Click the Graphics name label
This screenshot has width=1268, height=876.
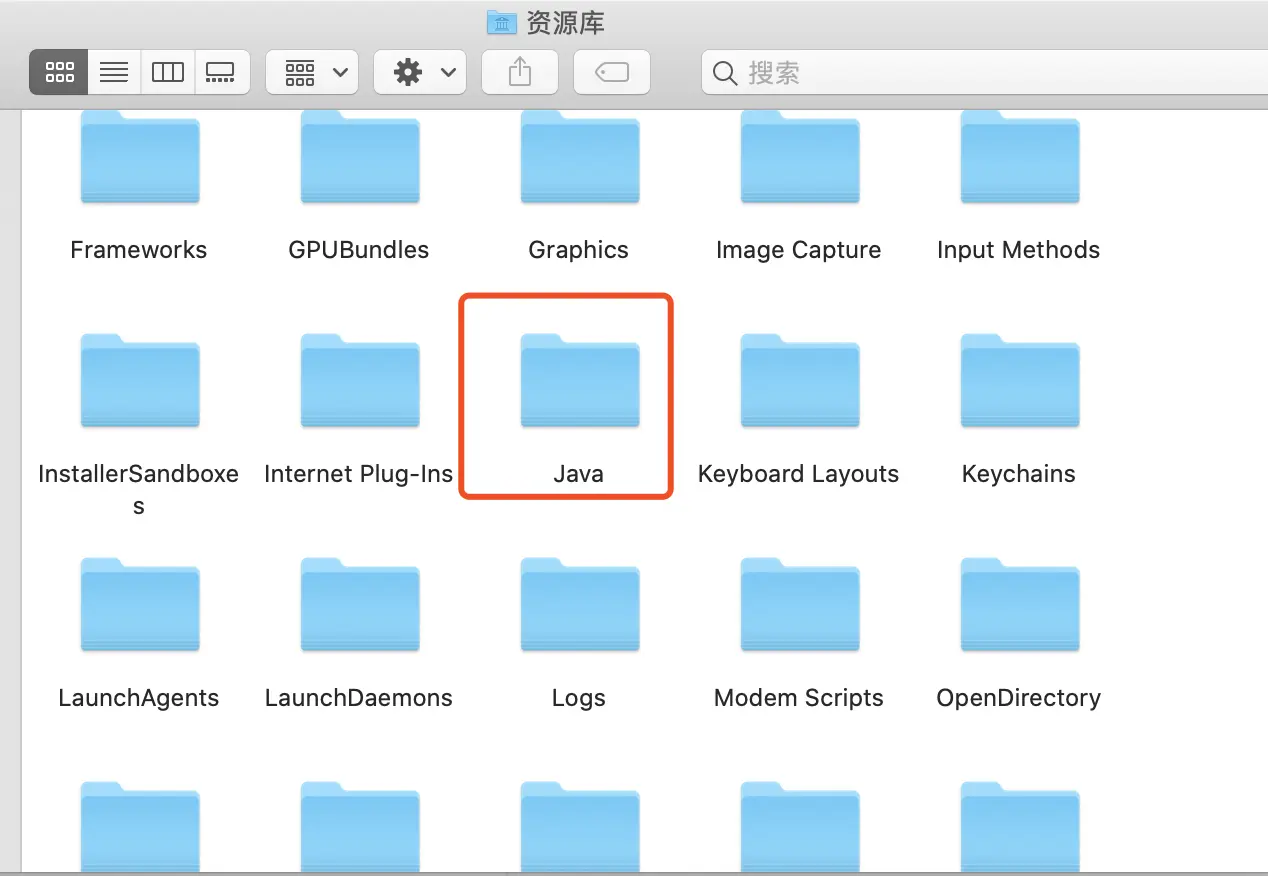579,250
